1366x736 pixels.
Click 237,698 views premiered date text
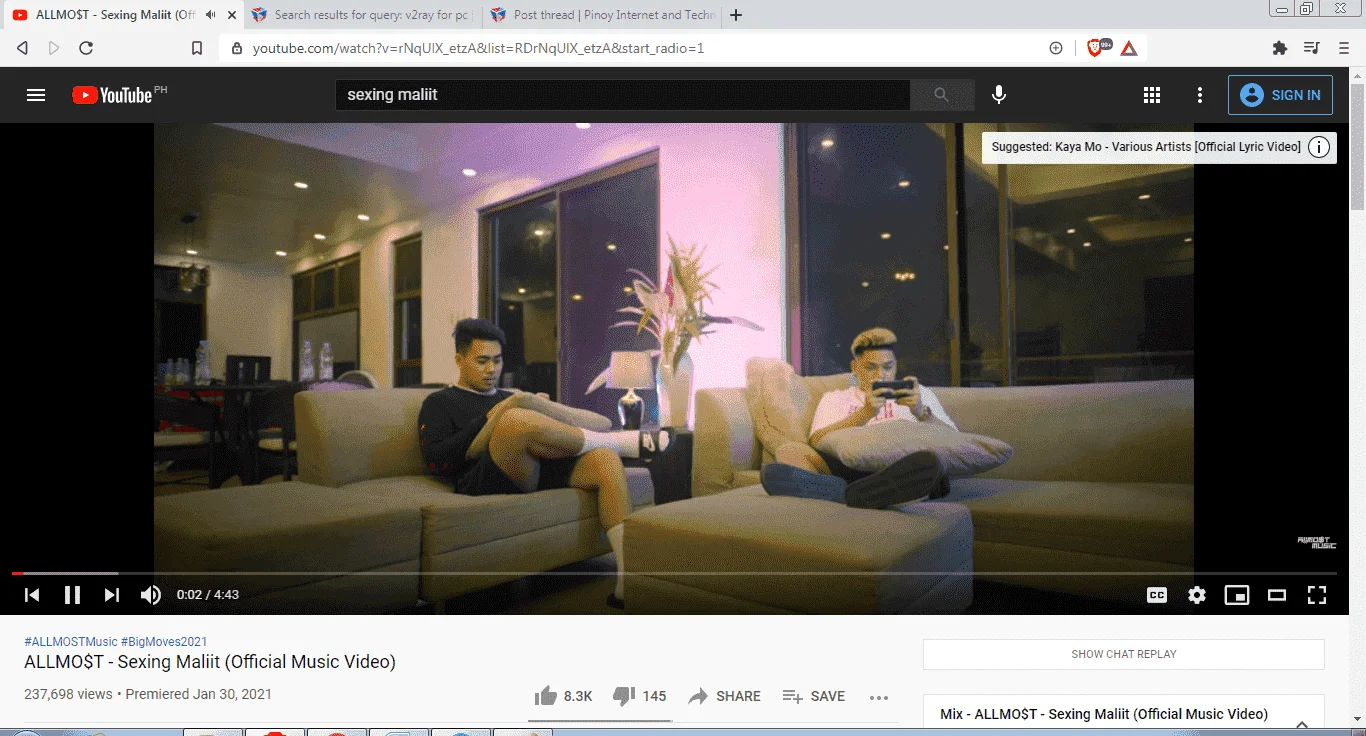coord(148,694)
